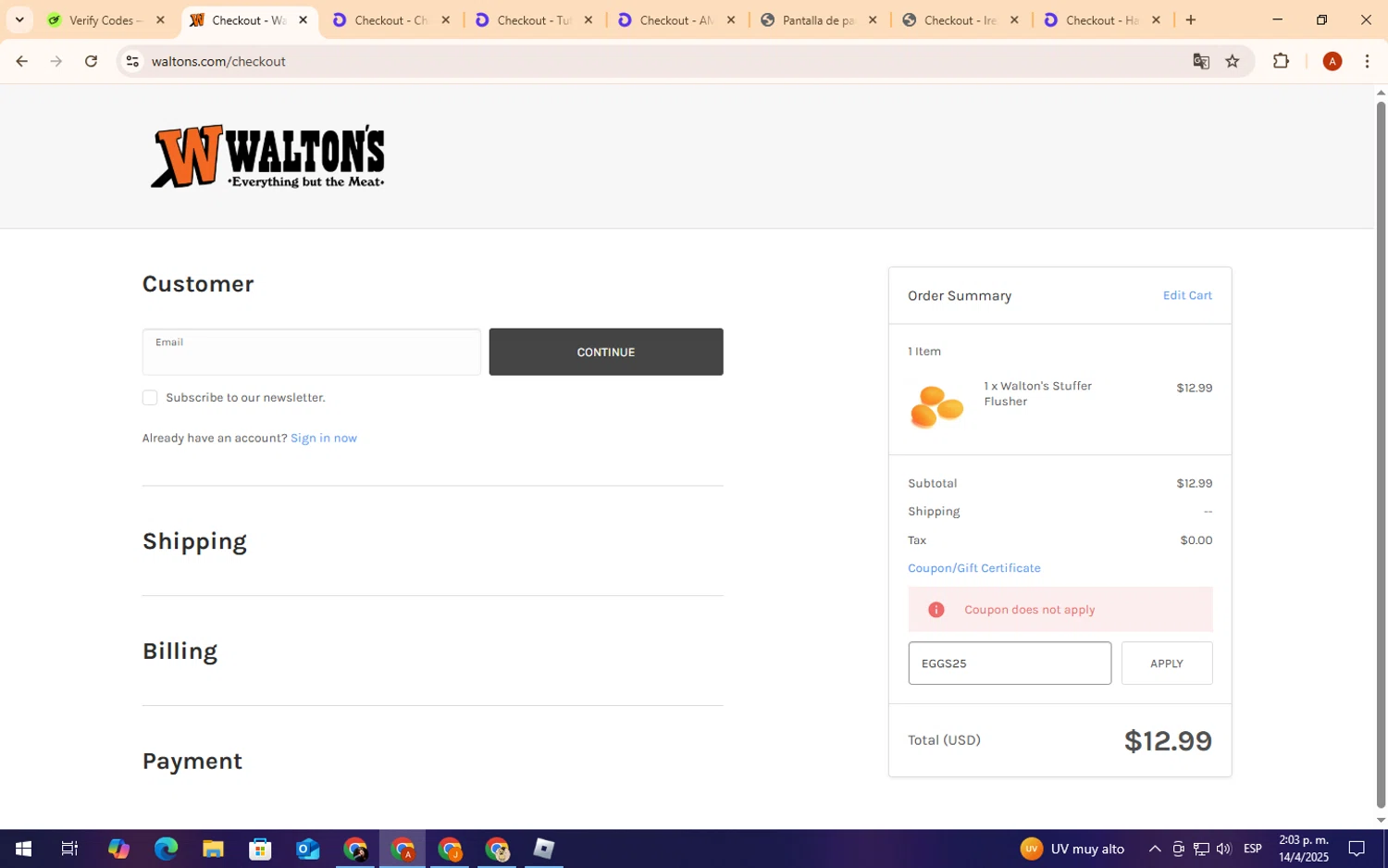Click the coupon error alert icon
Viewport: 1388px width, 868px height.
pyautogui.click(x=936, y=610)
